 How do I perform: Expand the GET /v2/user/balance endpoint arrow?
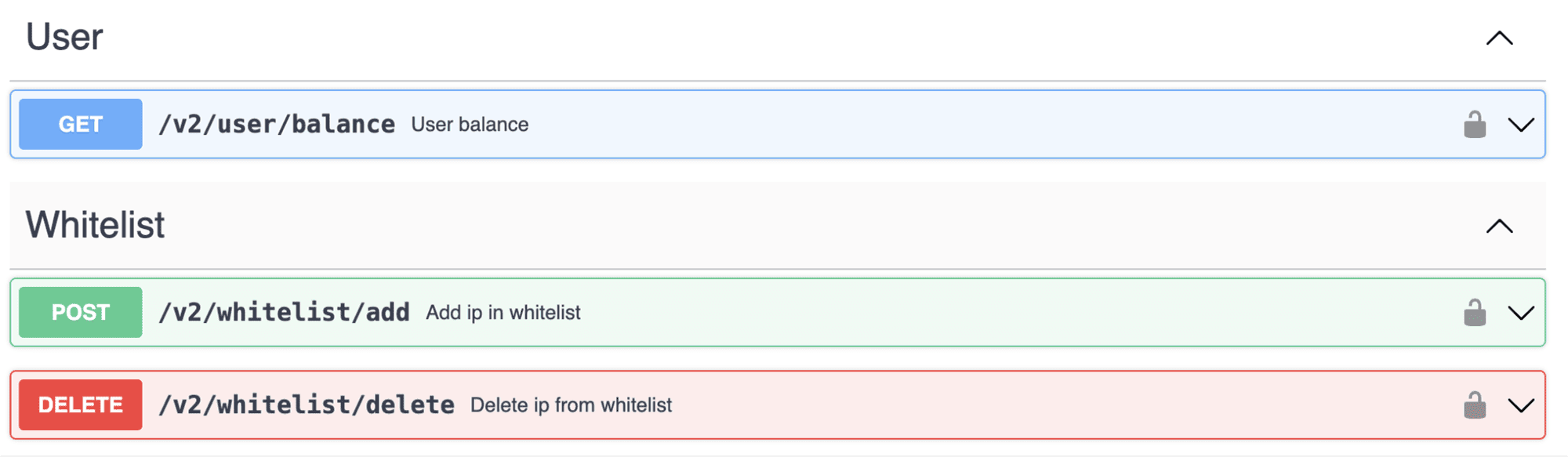[x=1521, y=125]
